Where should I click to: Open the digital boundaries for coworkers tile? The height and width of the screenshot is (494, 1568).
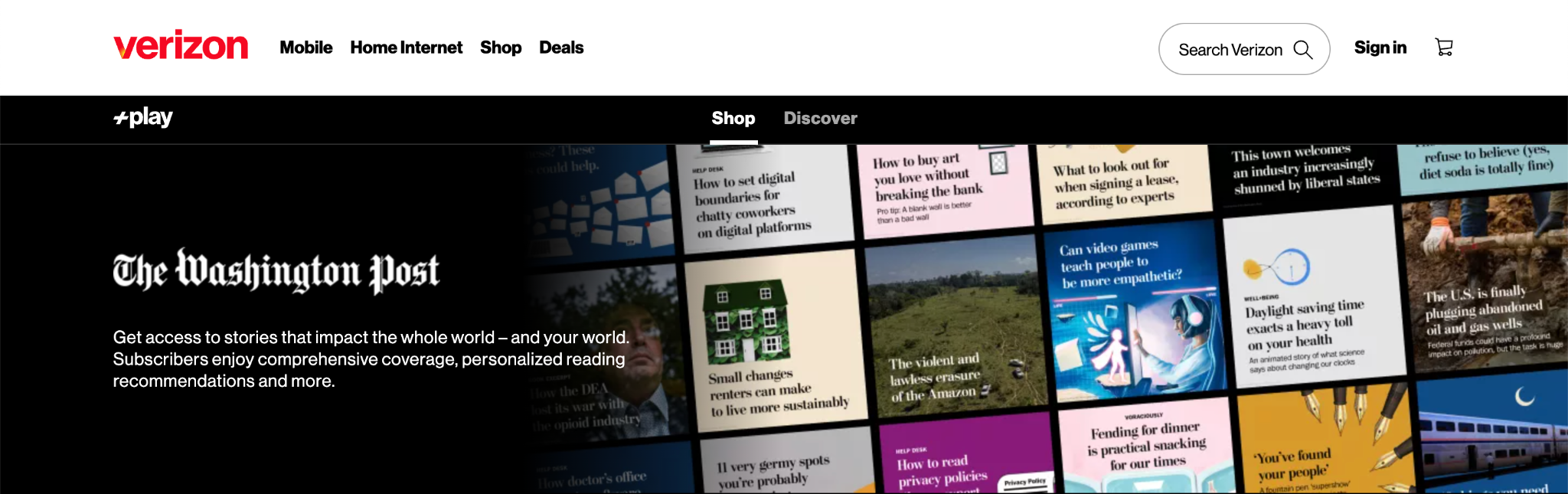pos(765,200)
